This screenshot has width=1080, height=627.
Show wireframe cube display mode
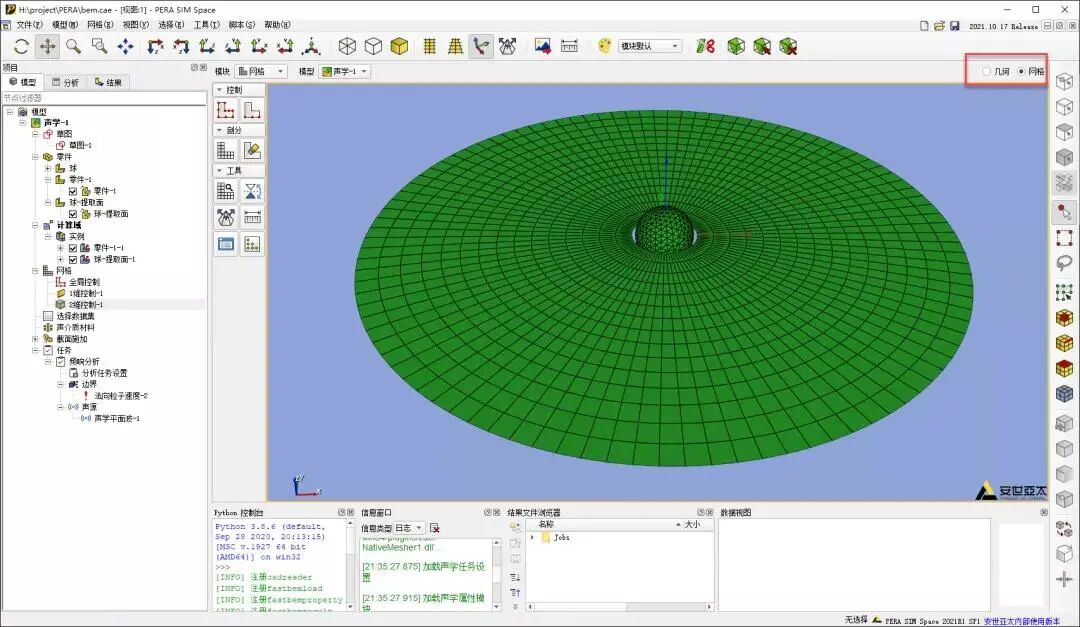(x=347, y=46)
